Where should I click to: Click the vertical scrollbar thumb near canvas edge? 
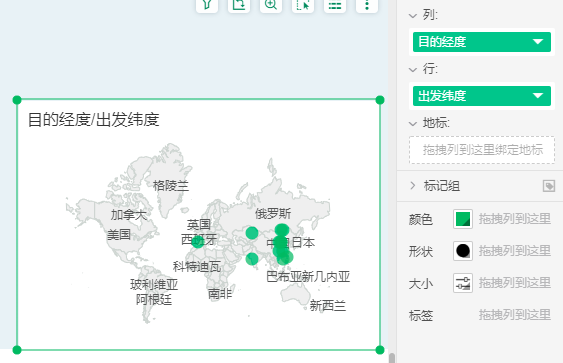click(392, 358)
